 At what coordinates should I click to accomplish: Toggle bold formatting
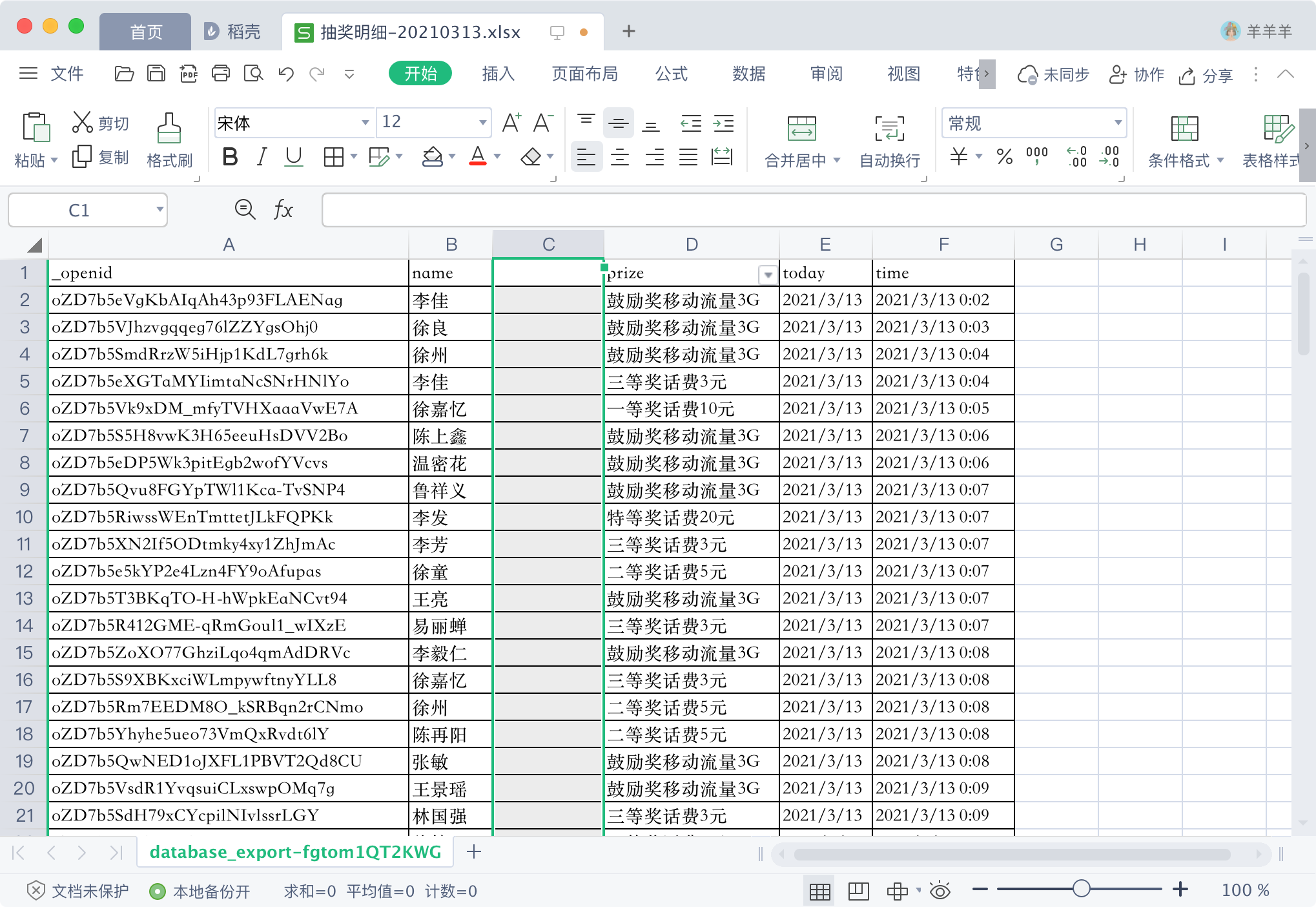(230, 157)
